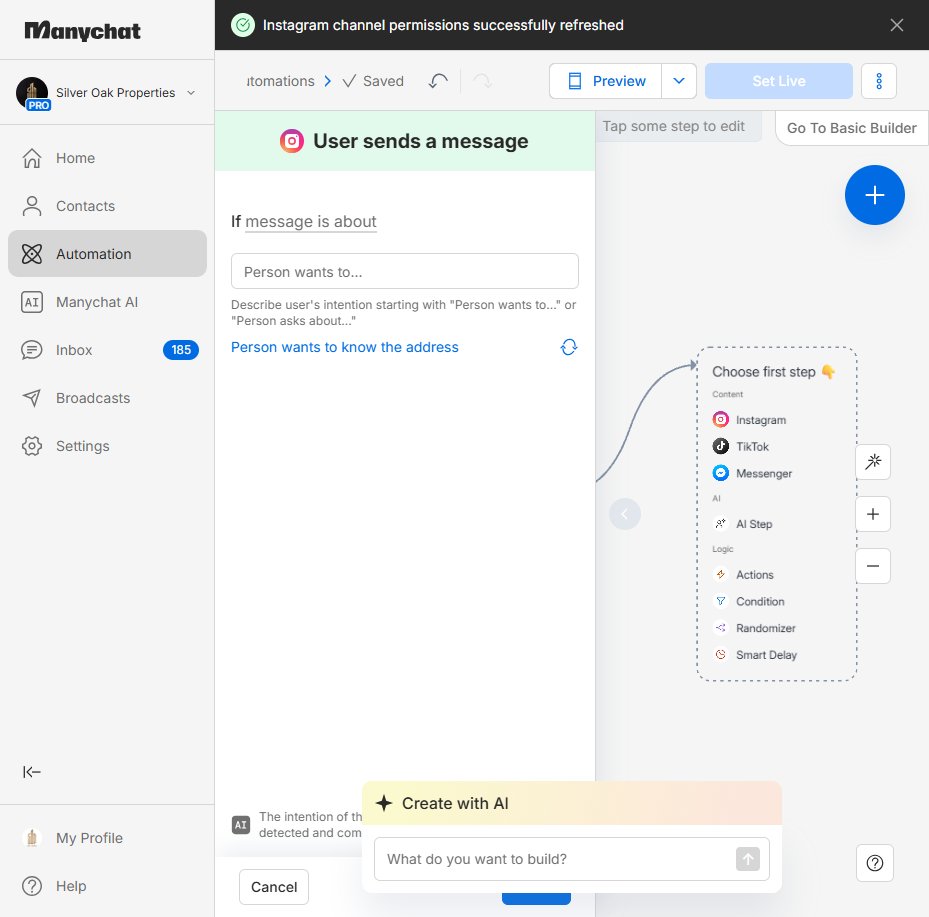The width and height of the screenshot is (929, 917).
Task: Click the Automations breadcrumb
Action: (280, 81)
